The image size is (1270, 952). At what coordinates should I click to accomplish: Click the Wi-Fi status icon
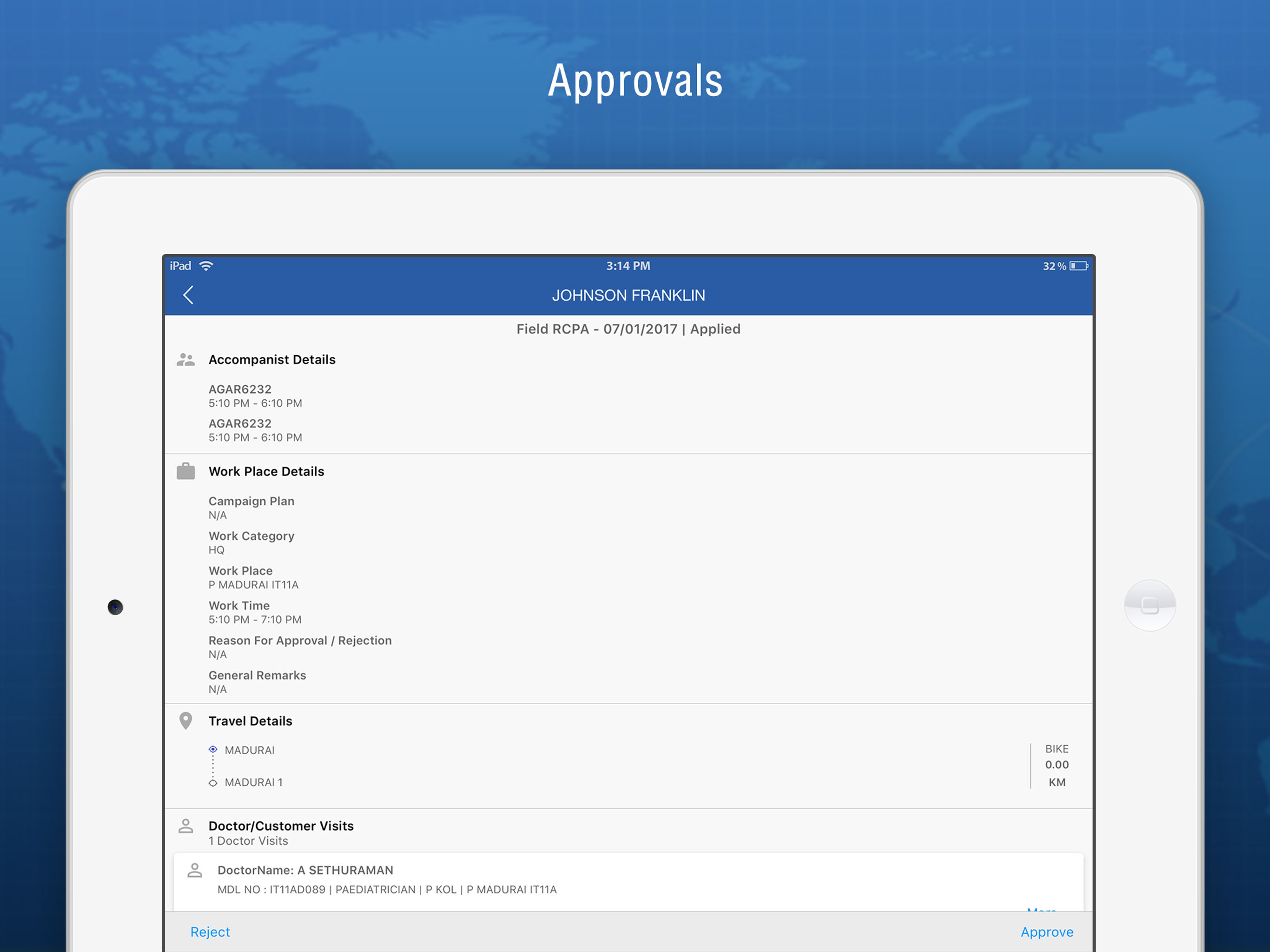click(x=206, y=266)
